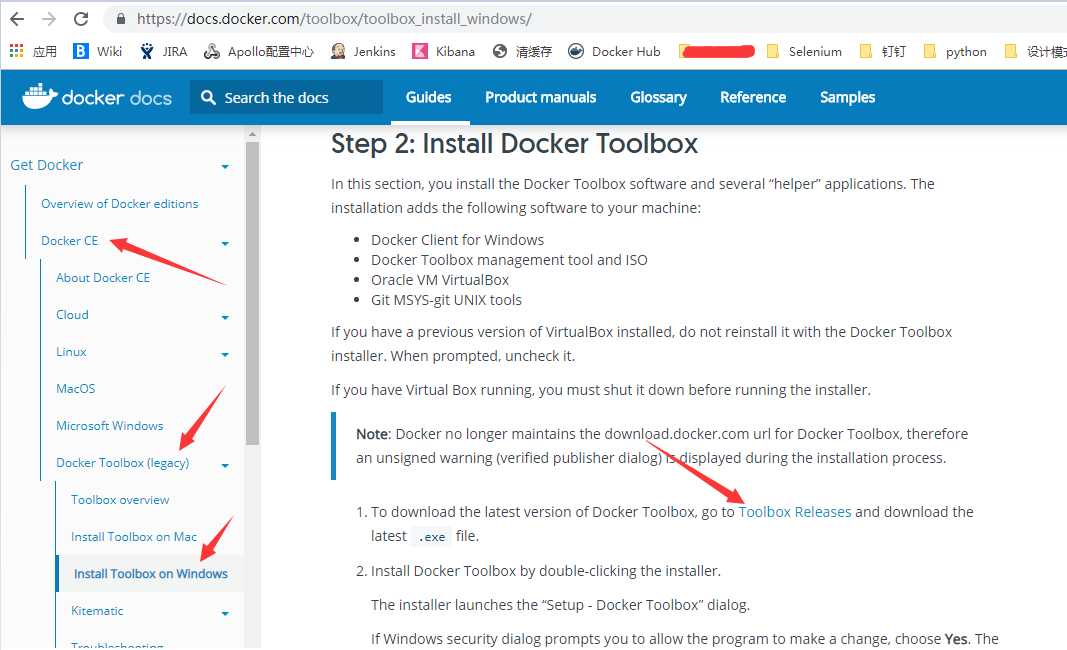Image resolution: width=1067 pixels, height=650 pixels.
Task: Reload the page with refresh icon
Action: tap(81, 19)
